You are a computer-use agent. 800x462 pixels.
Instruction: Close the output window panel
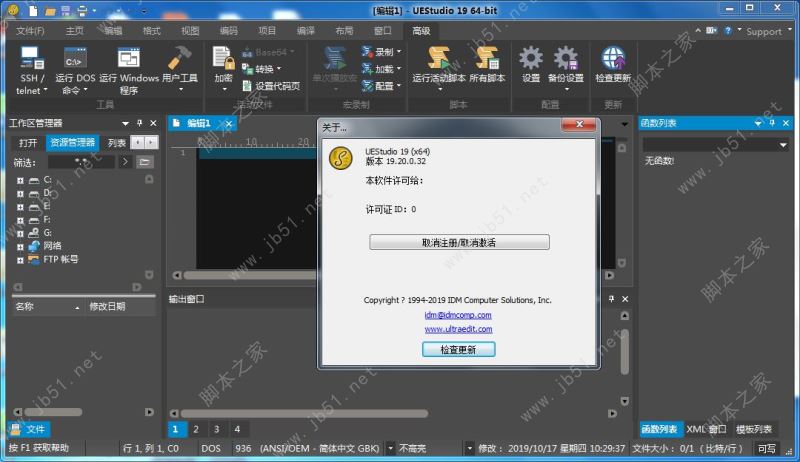[x=625, y=299]
